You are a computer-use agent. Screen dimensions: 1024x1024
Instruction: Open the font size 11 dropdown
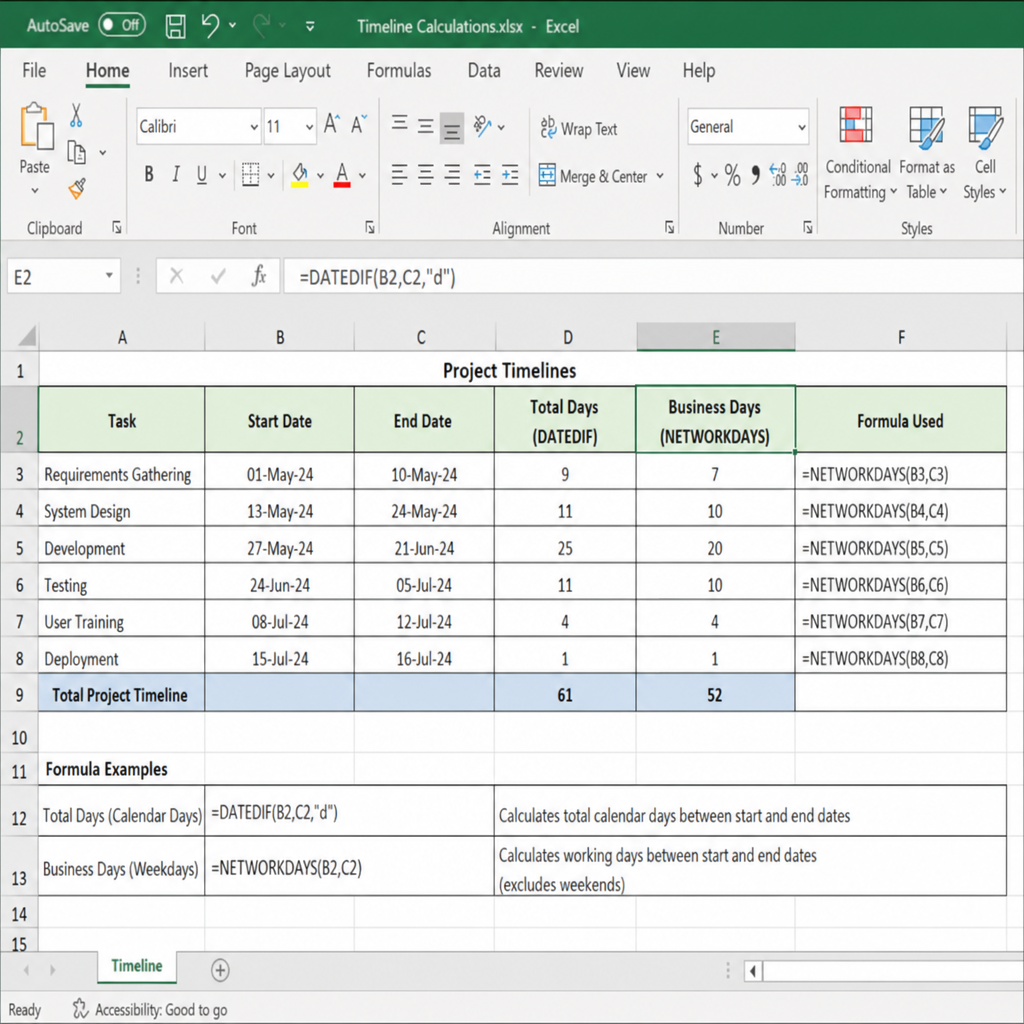point(310,127)
